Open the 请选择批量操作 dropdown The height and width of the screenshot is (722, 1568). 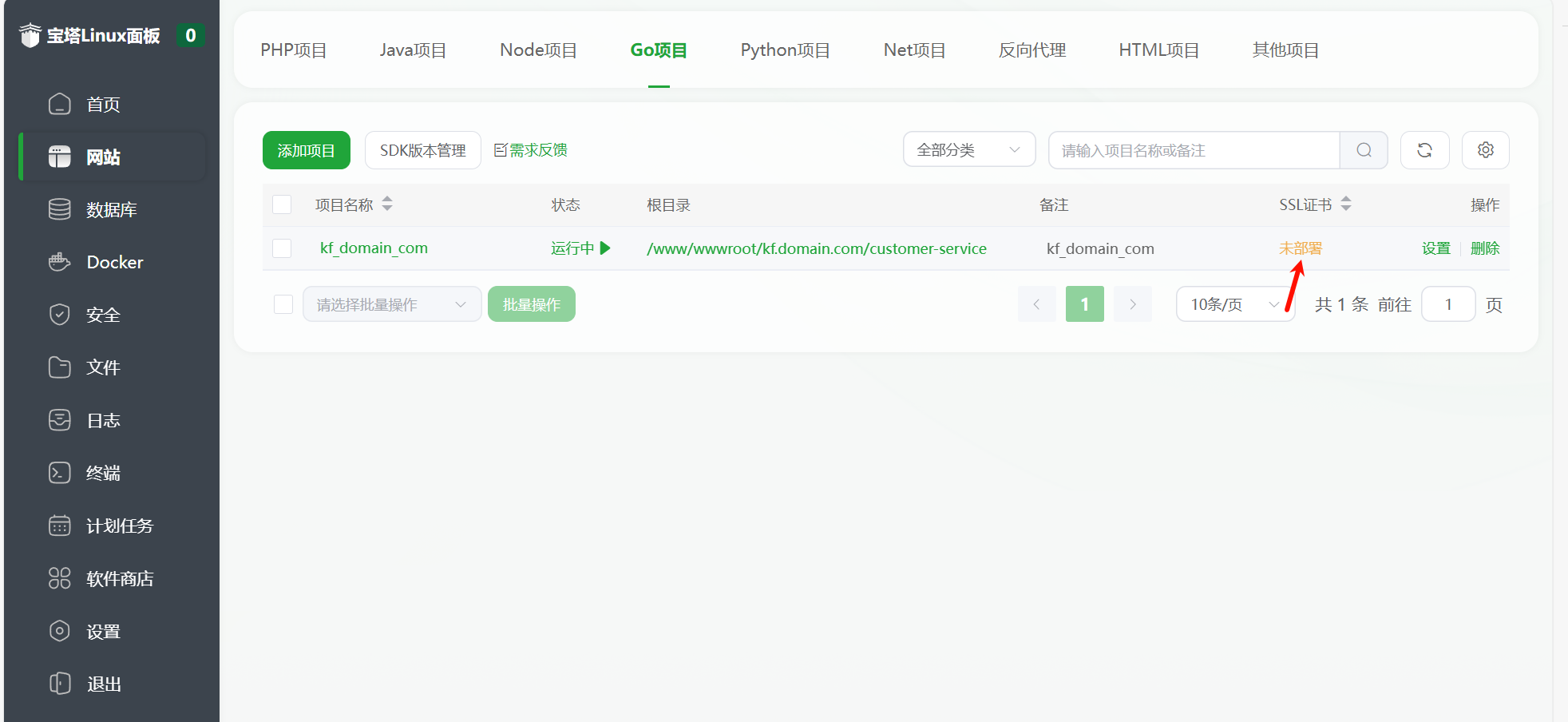(x=391, y=304)
